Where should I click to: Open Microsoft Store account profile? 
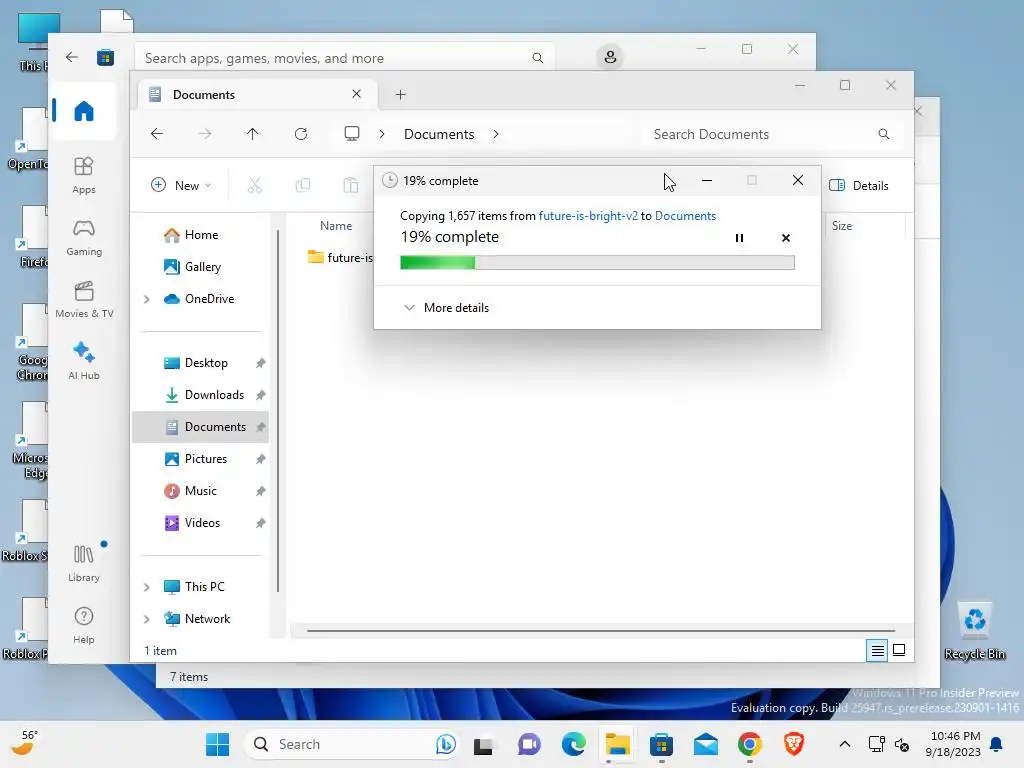click(x=610, y=57)
